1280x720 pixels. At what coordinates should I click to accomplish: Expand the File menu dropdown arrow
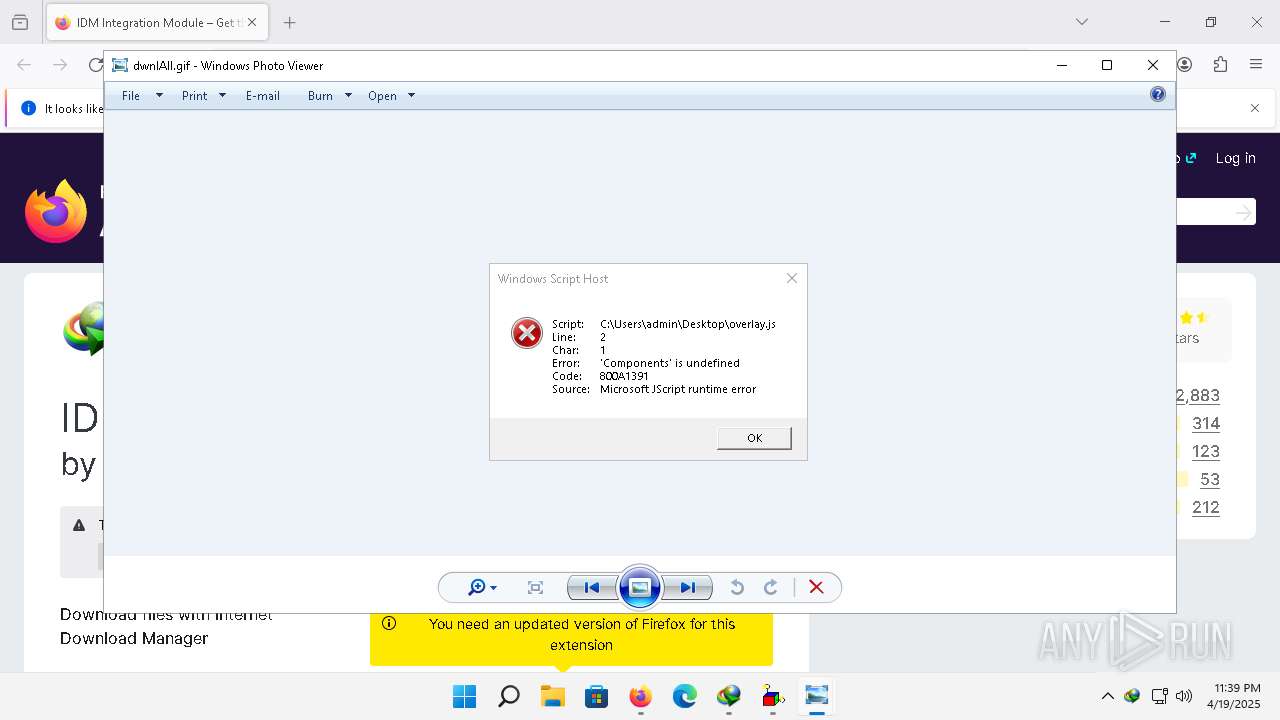[x=159, y=96]
